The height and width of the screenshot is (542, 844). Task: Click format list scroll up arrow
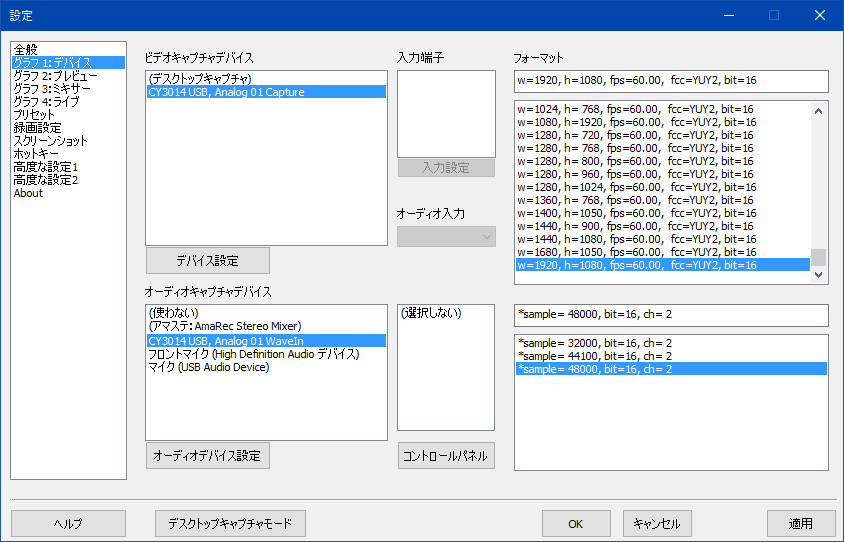818,111
